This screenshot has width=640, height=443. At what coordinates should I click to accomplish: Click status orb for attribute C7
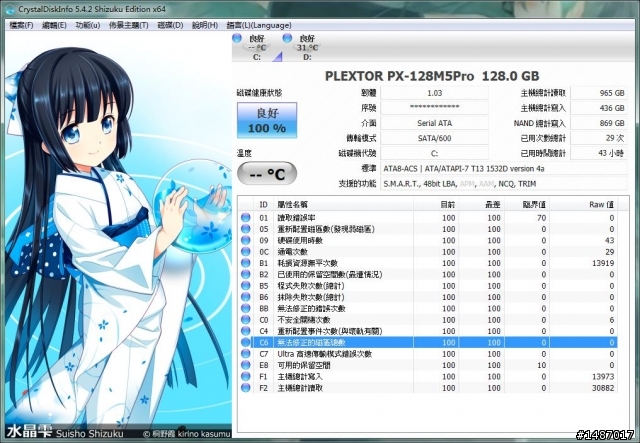[245, 354]
